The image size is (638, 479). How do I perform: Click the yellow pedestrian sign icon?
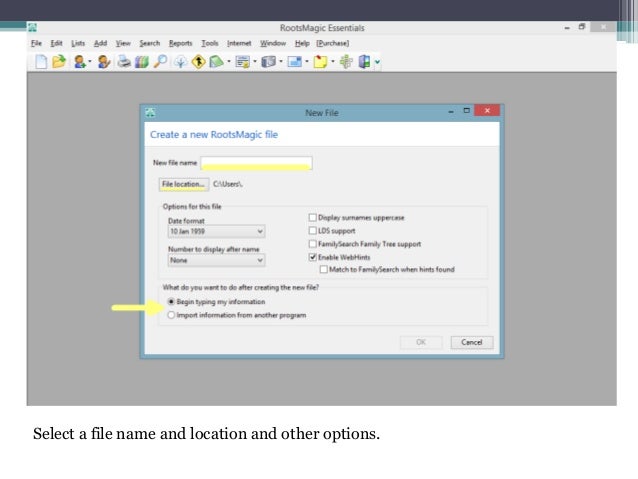pos(199,62)
